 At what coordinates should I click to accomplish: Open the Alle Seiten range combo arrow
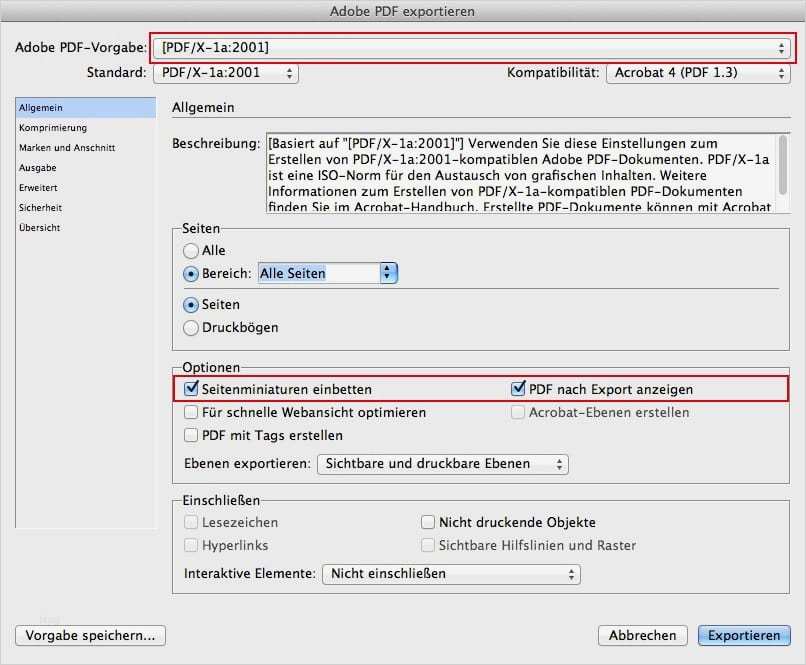pos(388,273)
